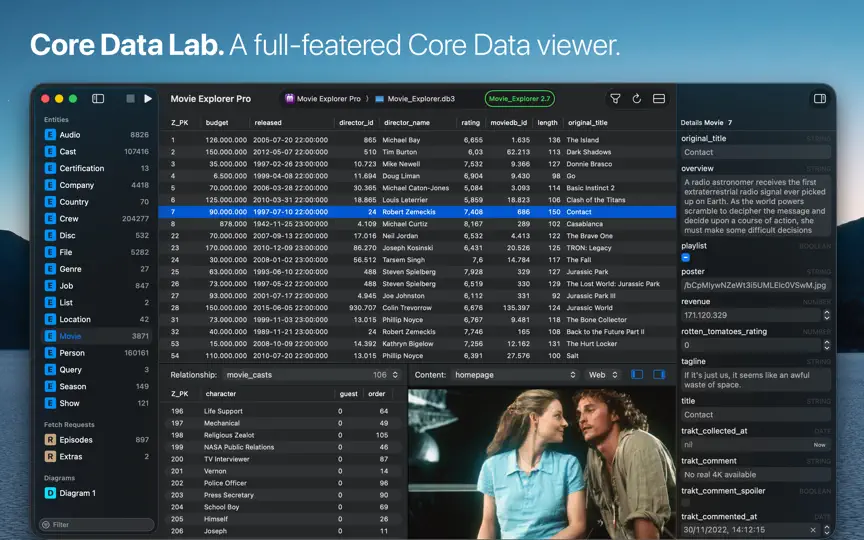
Task: Open the Extras fetch request
Action: click(x=96, y=456)
